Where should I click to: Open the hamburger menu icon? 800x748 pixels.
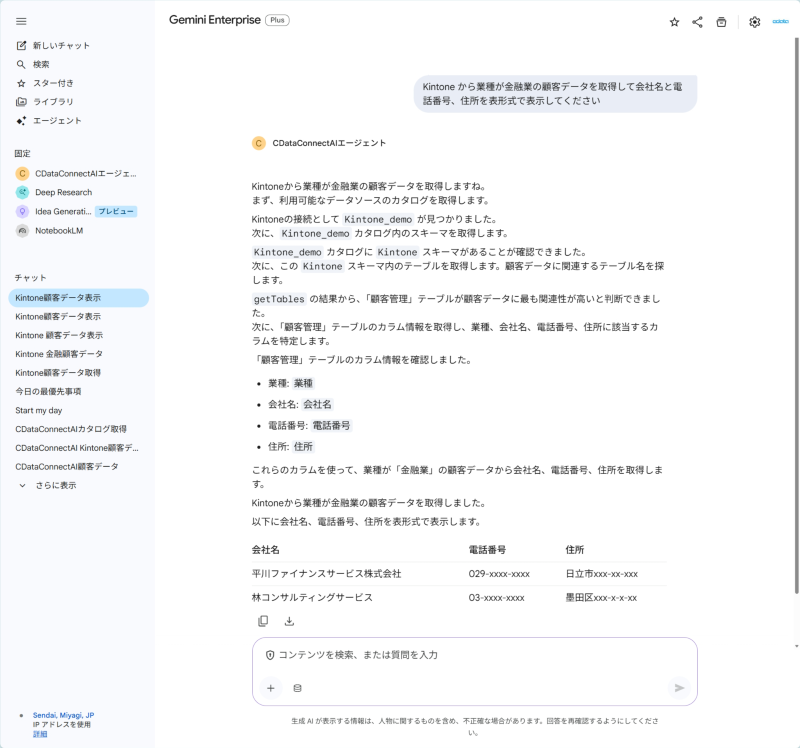point(21,21)
